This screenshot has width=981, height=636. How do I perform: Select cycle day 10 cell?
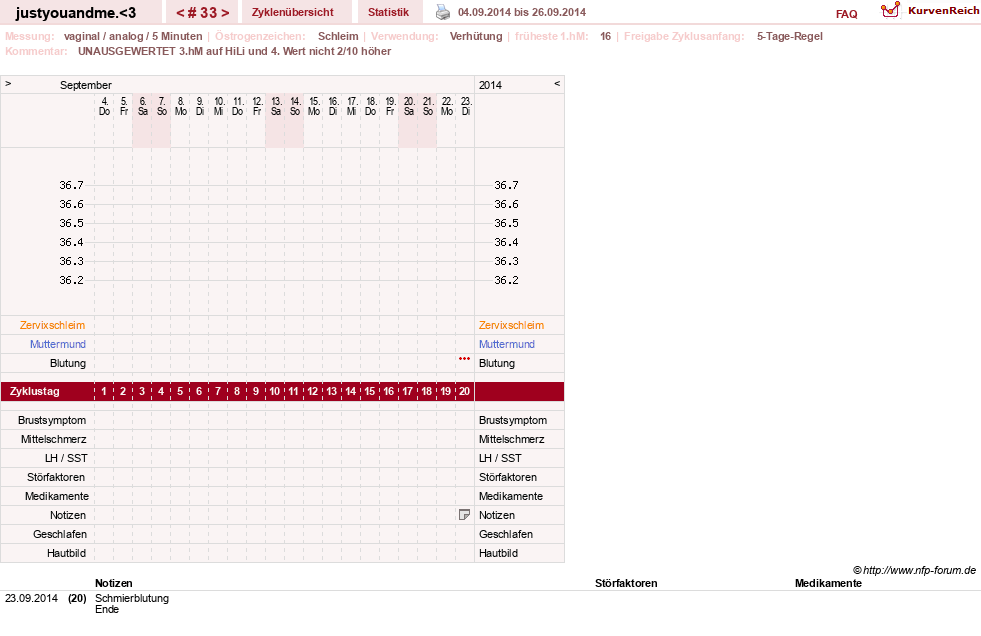click(275, 391)
